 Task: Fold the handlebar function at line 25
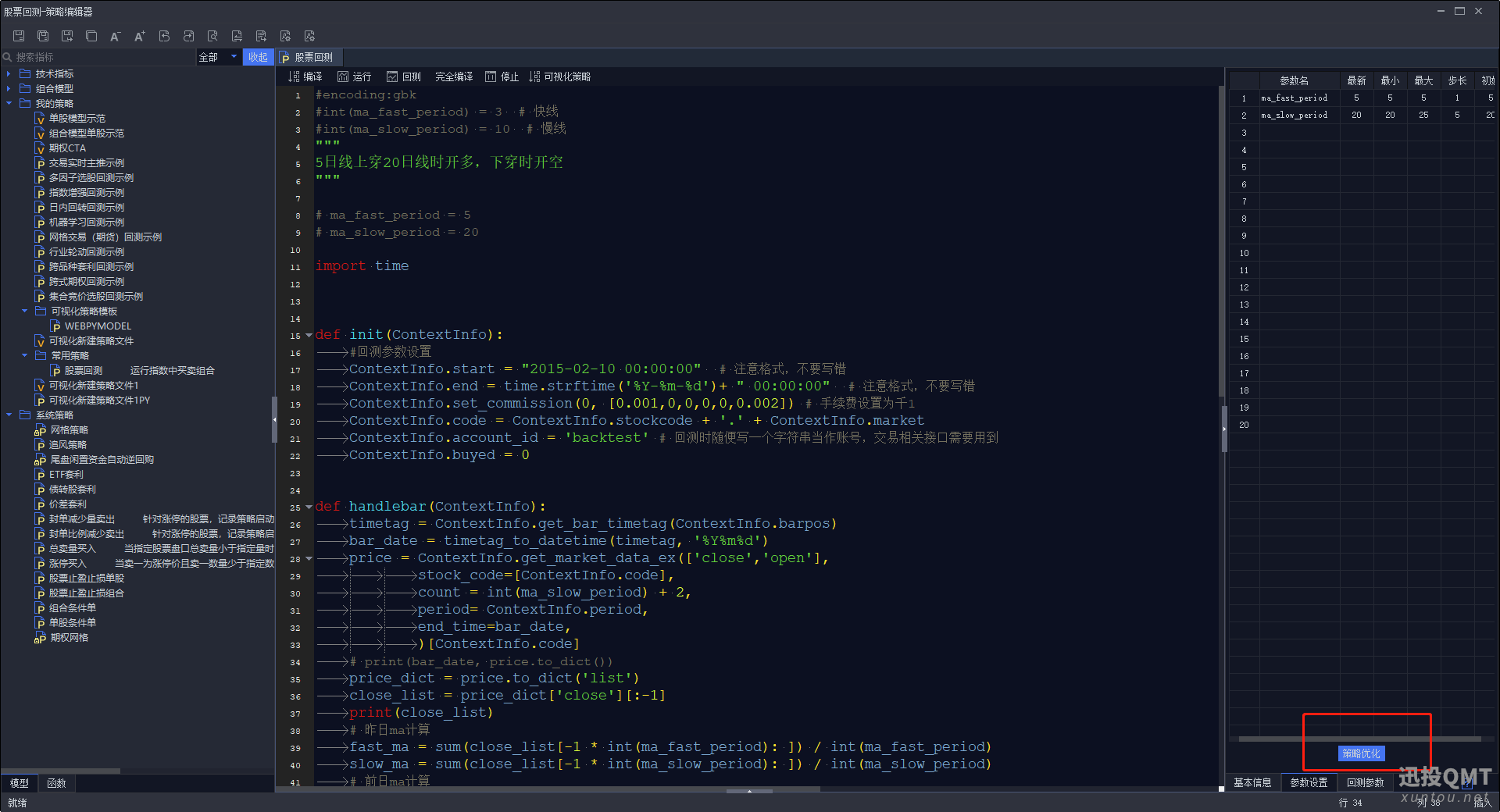[309, 507]
